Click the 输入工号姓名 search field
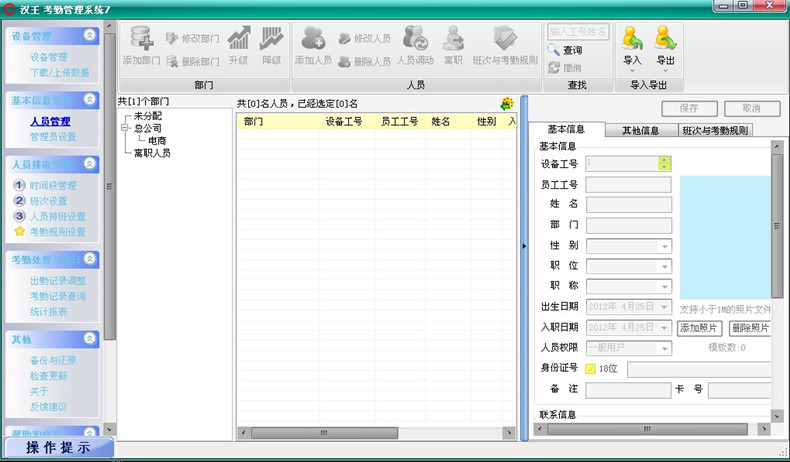This screenshot has height=462, width=790. [578, 32]
